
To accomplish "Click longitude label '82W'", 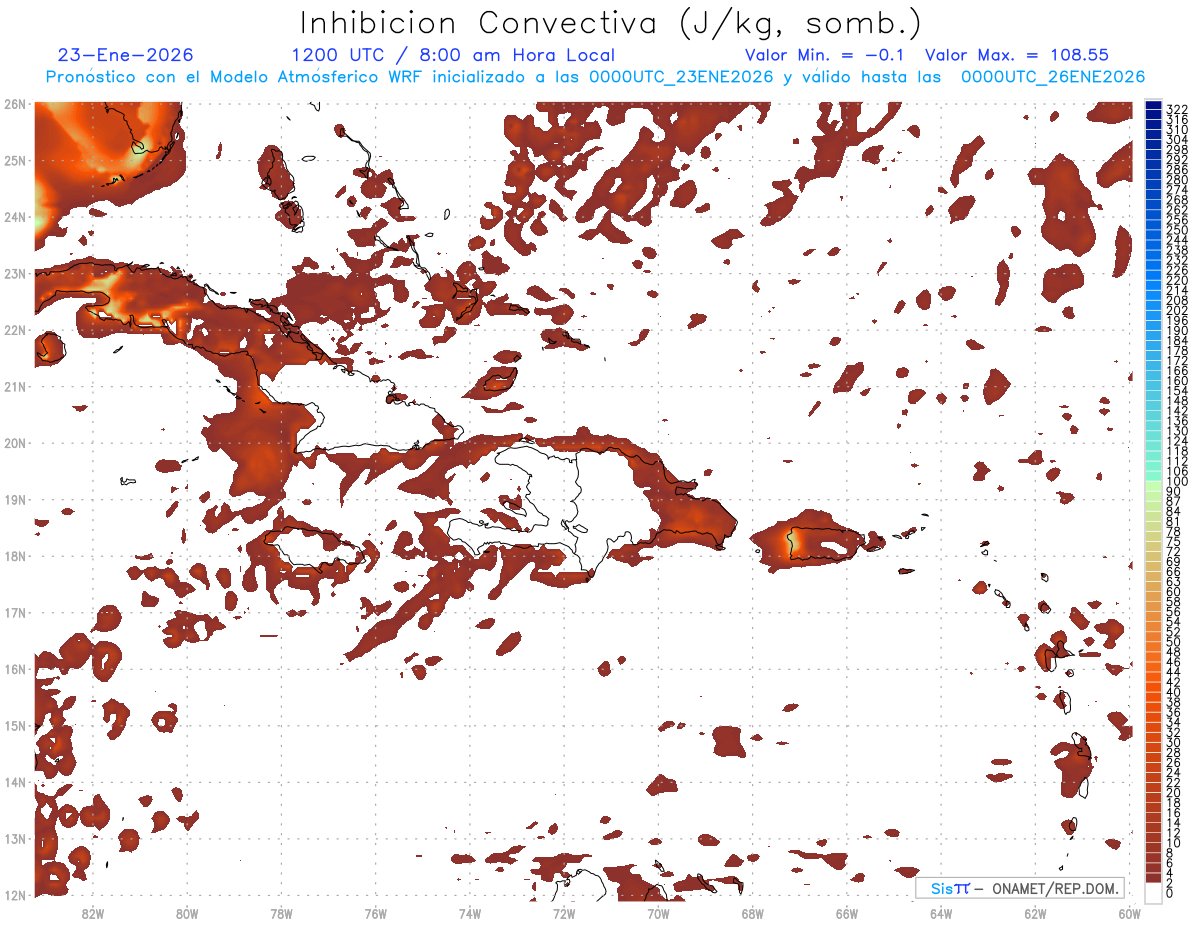I will 93,913.
